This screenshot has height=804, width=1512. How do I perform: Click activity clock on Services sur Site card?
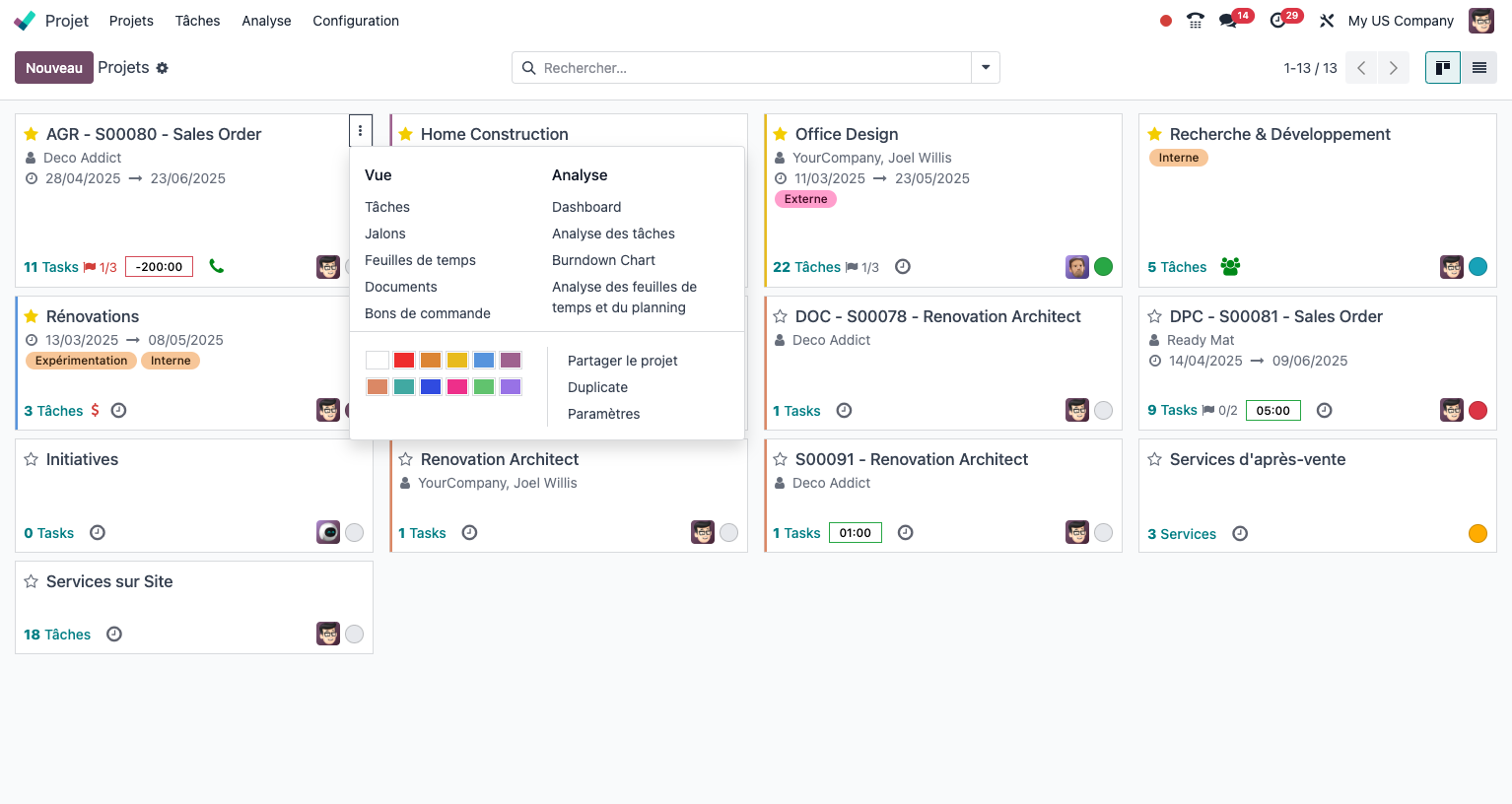pyautogui.click(x=114, y=635)
